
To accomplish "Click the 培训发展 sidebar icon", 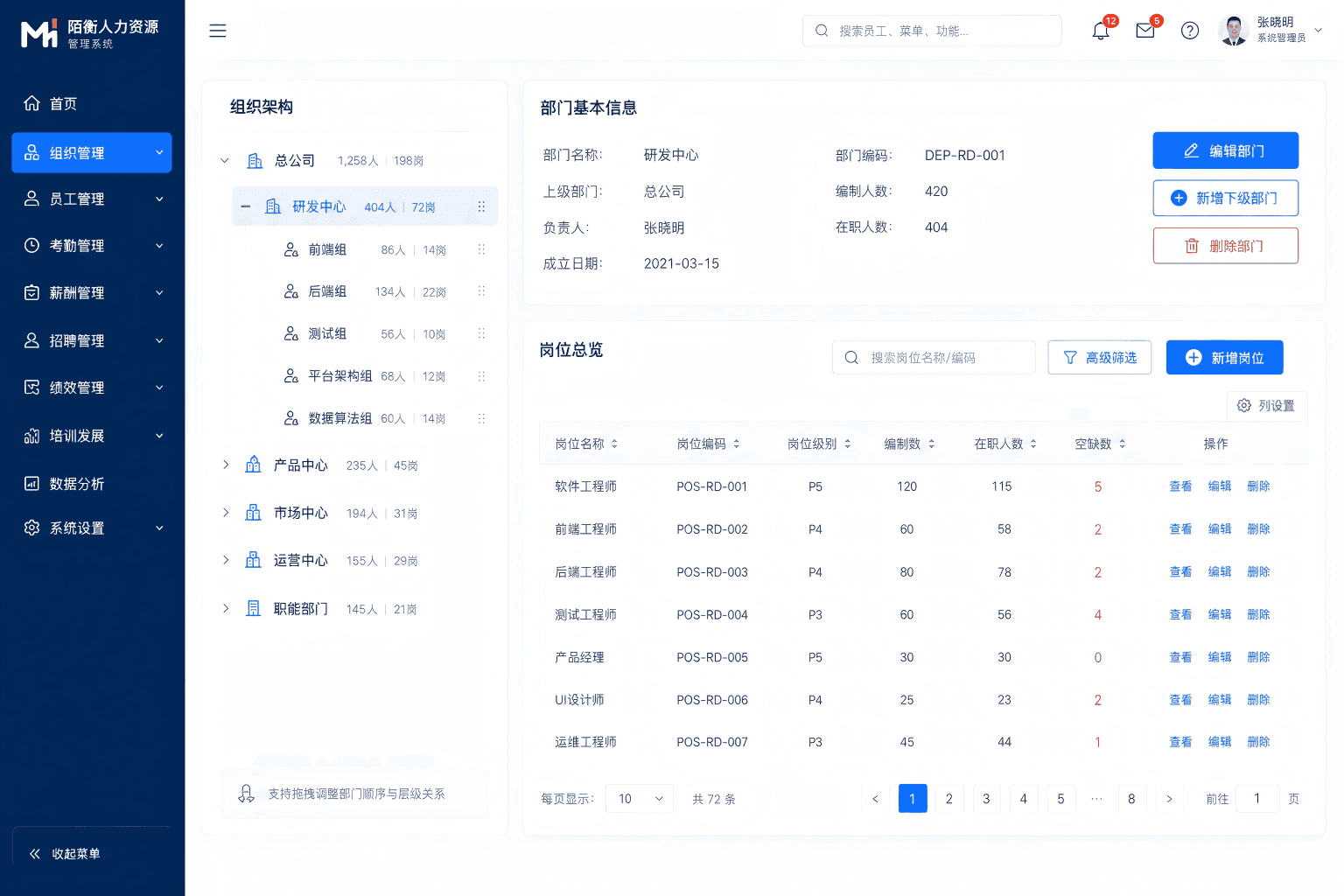I will (x=31, y=436).
